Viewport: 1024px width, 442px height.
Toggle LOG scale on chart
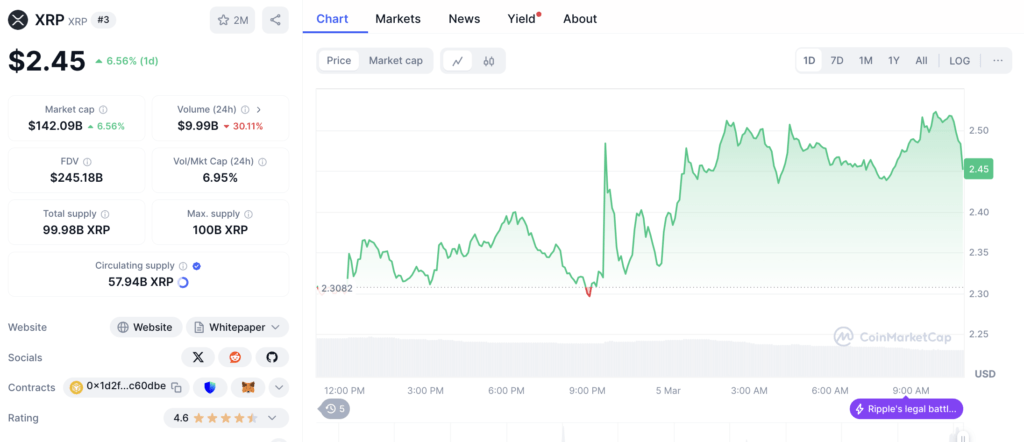(x=959, y=61)
